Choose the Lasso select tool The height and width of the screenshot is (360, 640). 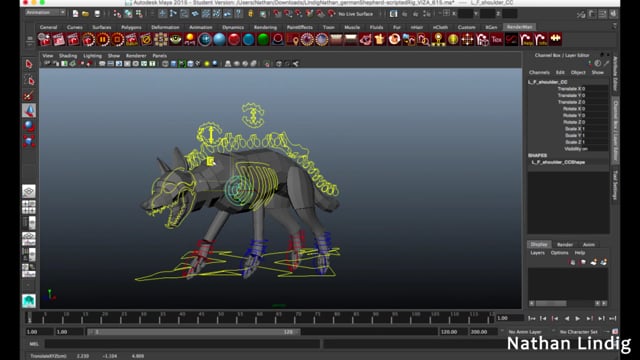pos(29,80)
